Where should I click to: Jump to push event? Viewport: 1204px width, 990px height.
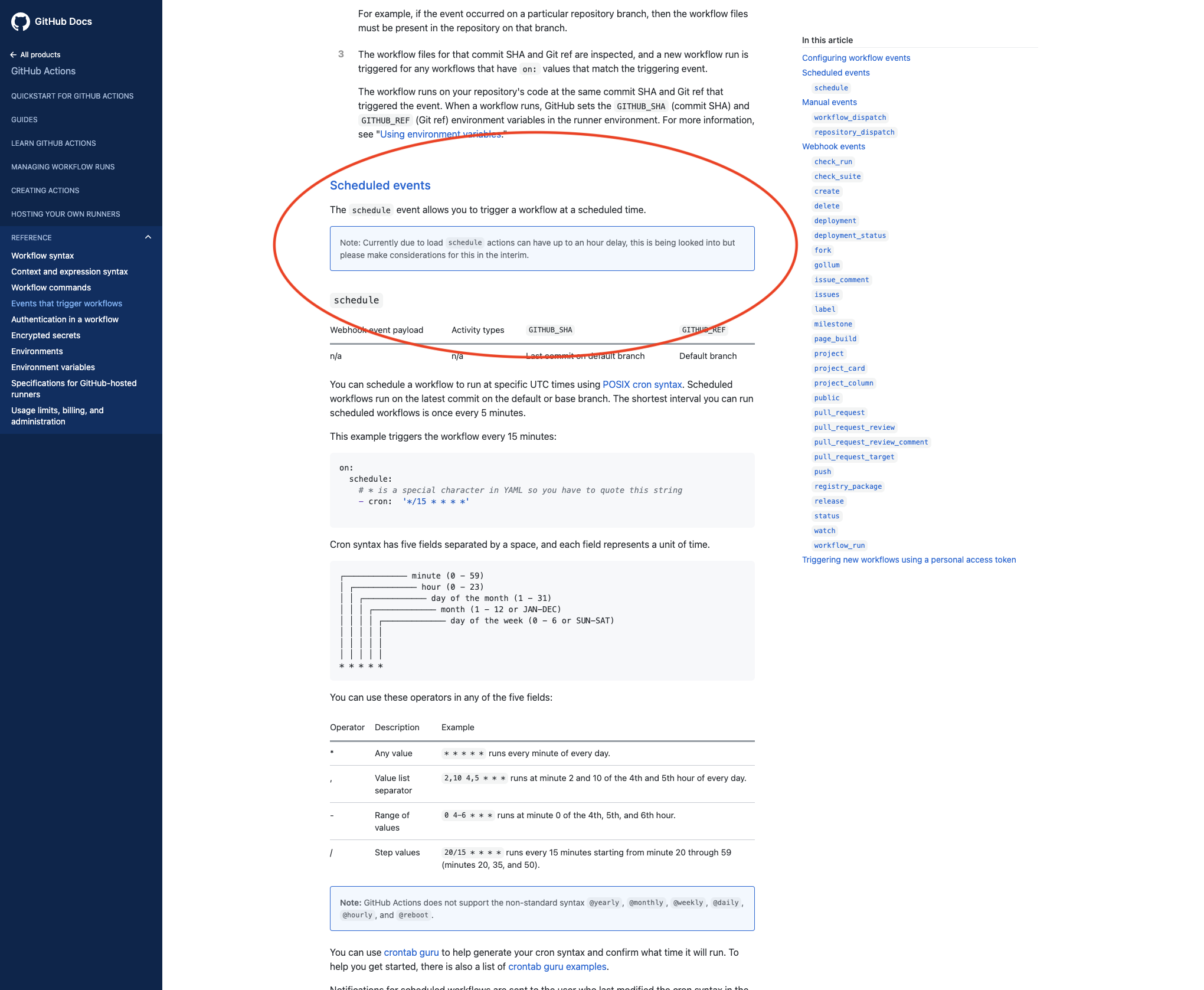coord(823,472)
